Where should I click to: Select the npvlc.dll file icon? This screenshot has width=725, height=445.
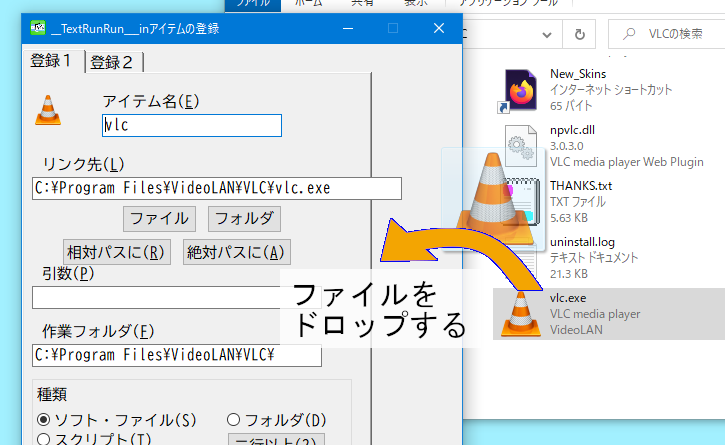521,146
